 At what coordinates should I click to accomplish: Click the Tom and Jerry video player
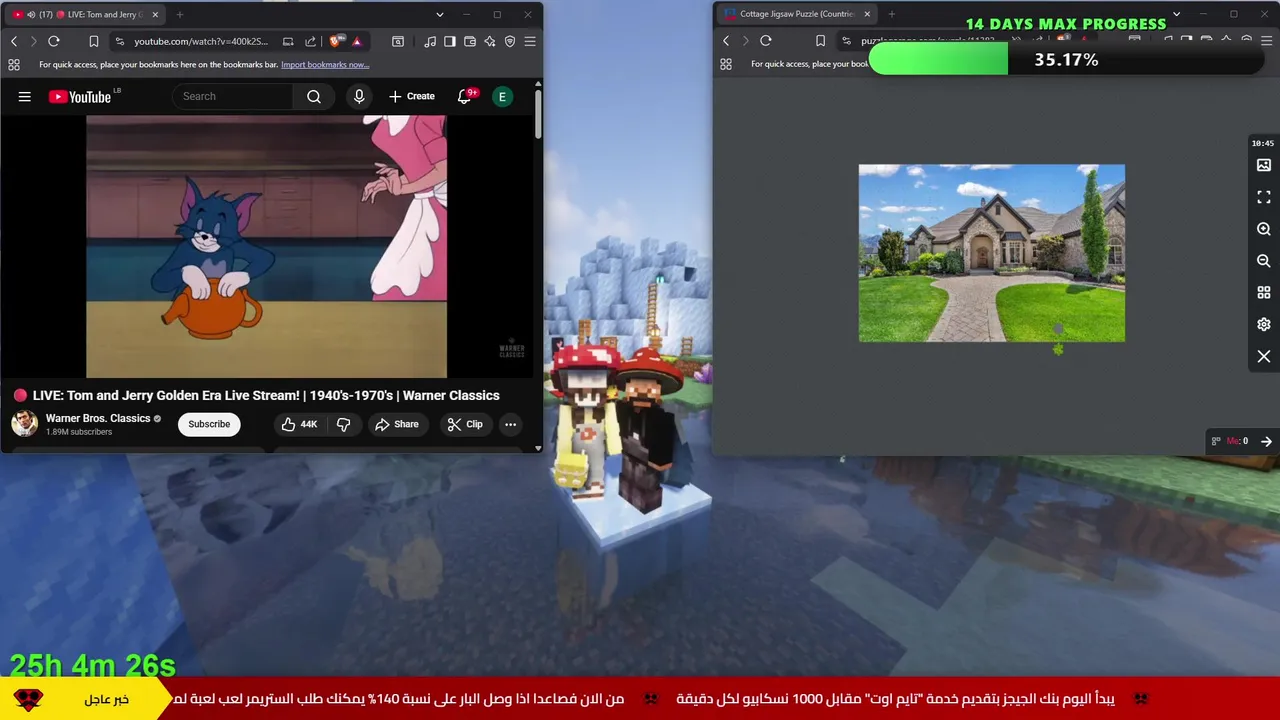[x=266, y=246]
